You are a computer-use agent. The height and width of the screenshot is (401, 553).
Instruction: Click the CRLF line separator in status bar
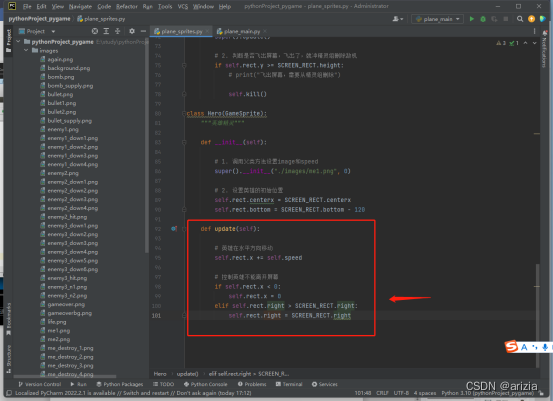coord(382,393)
